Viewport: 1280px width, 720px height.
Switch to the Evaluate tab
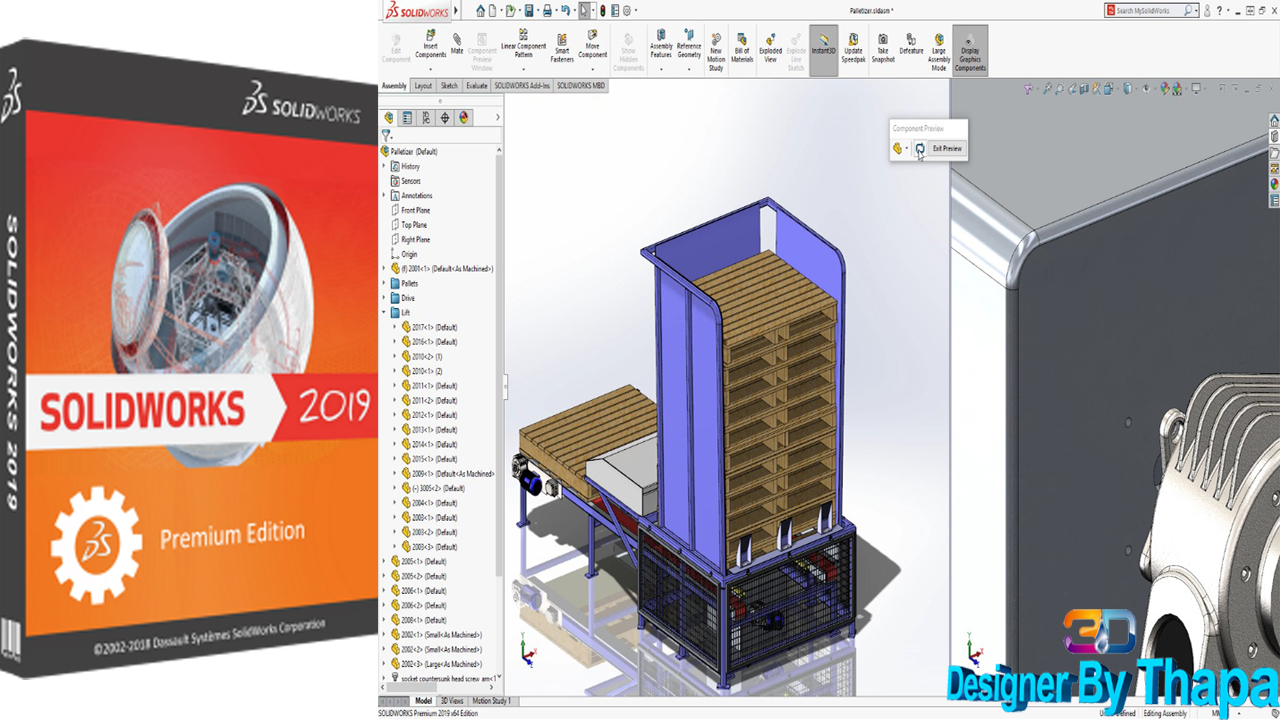pyautogui.click(x=477, y=86)
